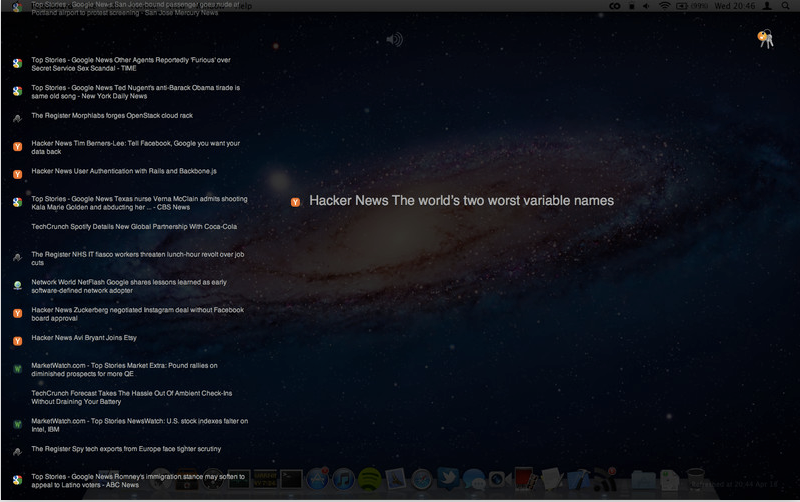Open the 'The world's two worst variable names' headline
This screenshot has width=800, height=502.
[x=461, y=200]
